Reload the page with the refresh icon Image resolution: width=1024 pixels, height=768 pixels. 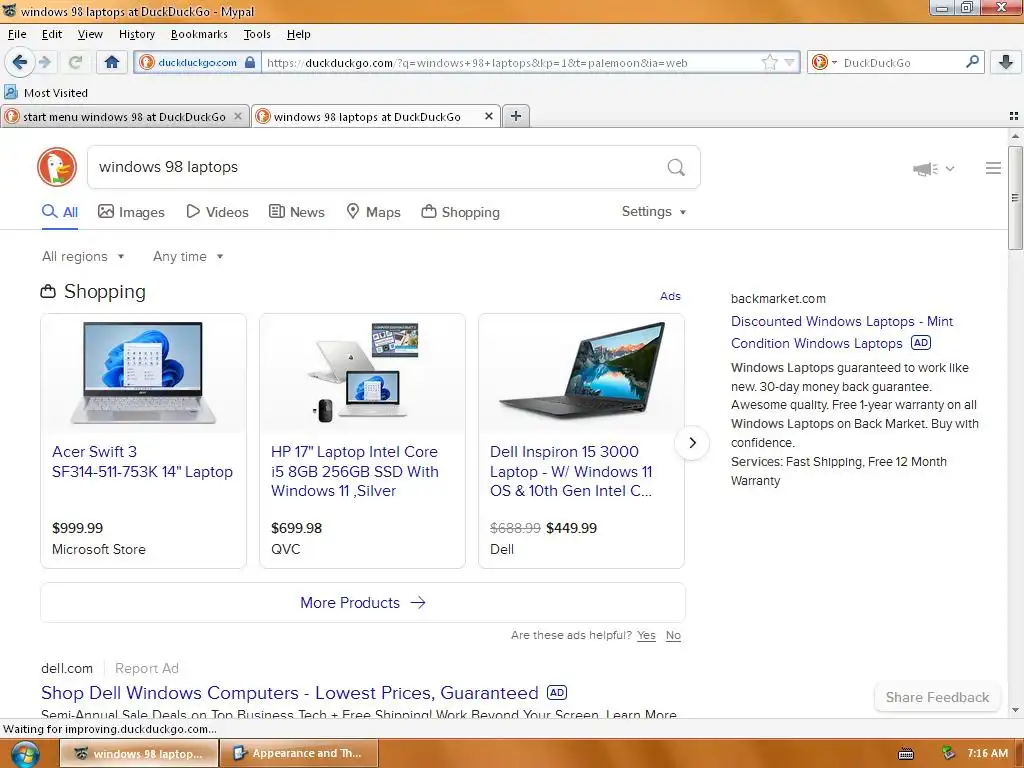coord(75,62)
